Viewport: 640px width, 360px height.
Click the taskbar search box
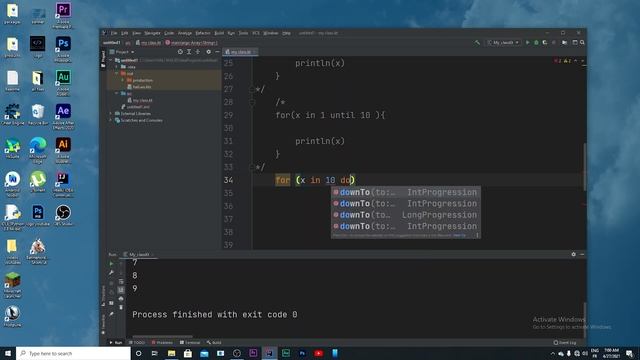[73, 353]
